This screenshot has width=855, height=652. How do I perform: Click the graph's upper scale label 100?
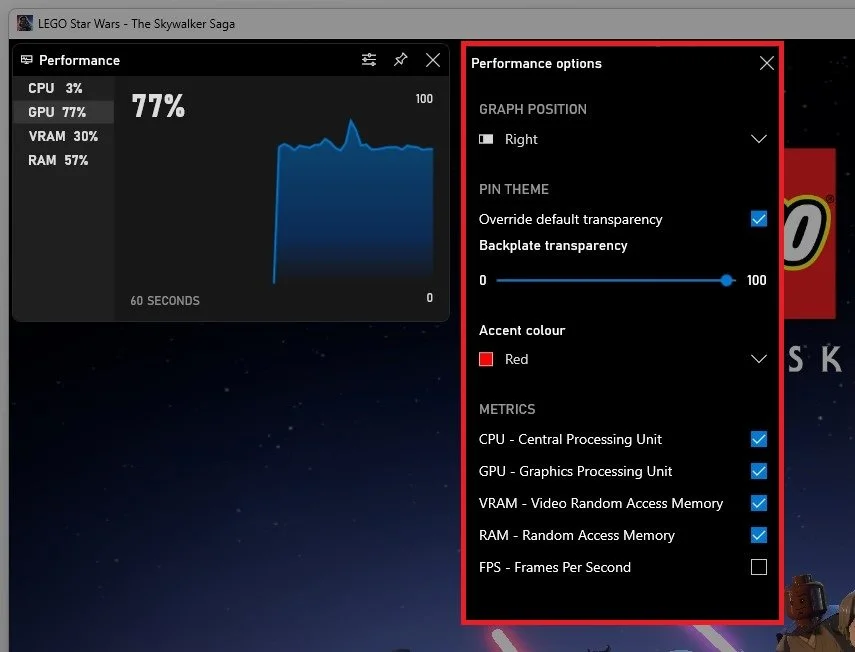pyautogui.click(x=424, y=99)
